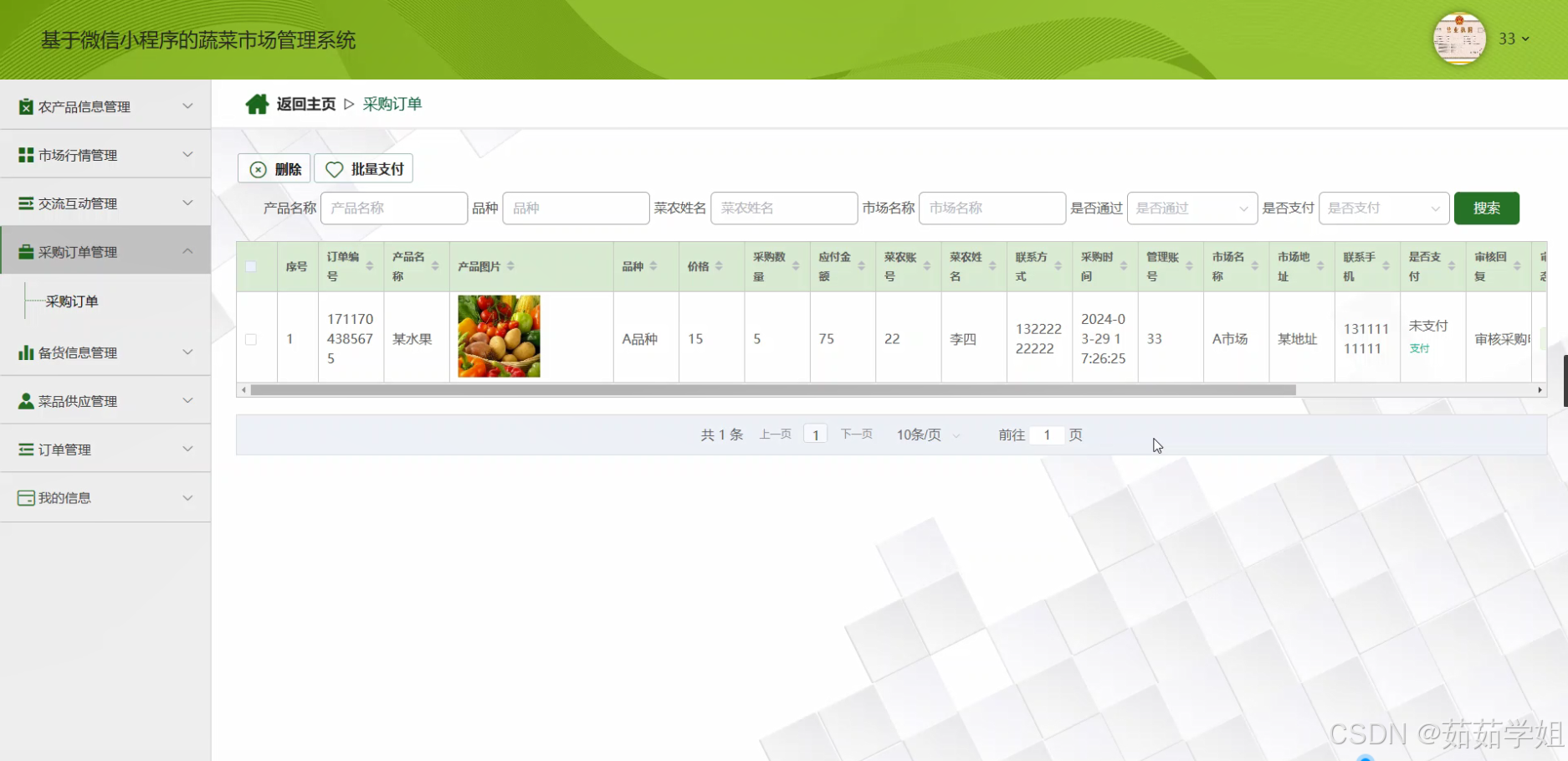Viewport: 1568px width, 761px height.
Task: Click the 前往 page number field
Action: (1047, 434)
